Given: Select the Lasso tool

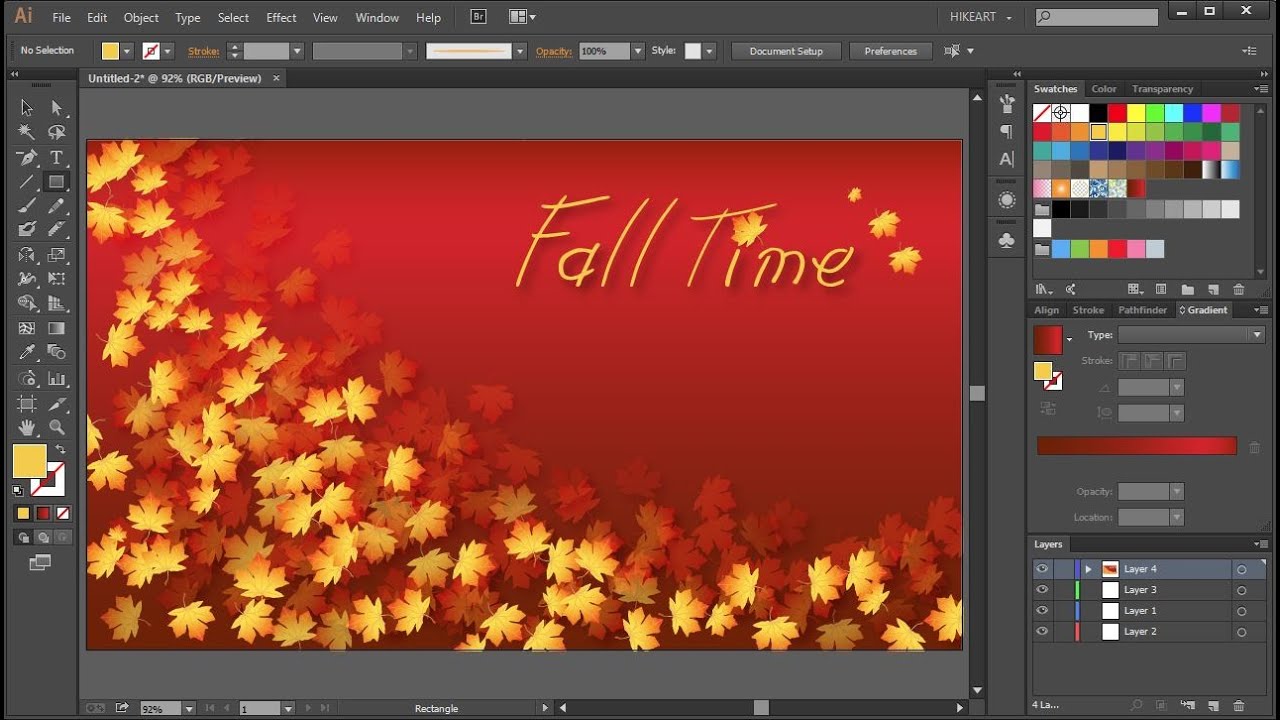Looking at the screenshot, I should pyautogui.click(x=57, y=132).
